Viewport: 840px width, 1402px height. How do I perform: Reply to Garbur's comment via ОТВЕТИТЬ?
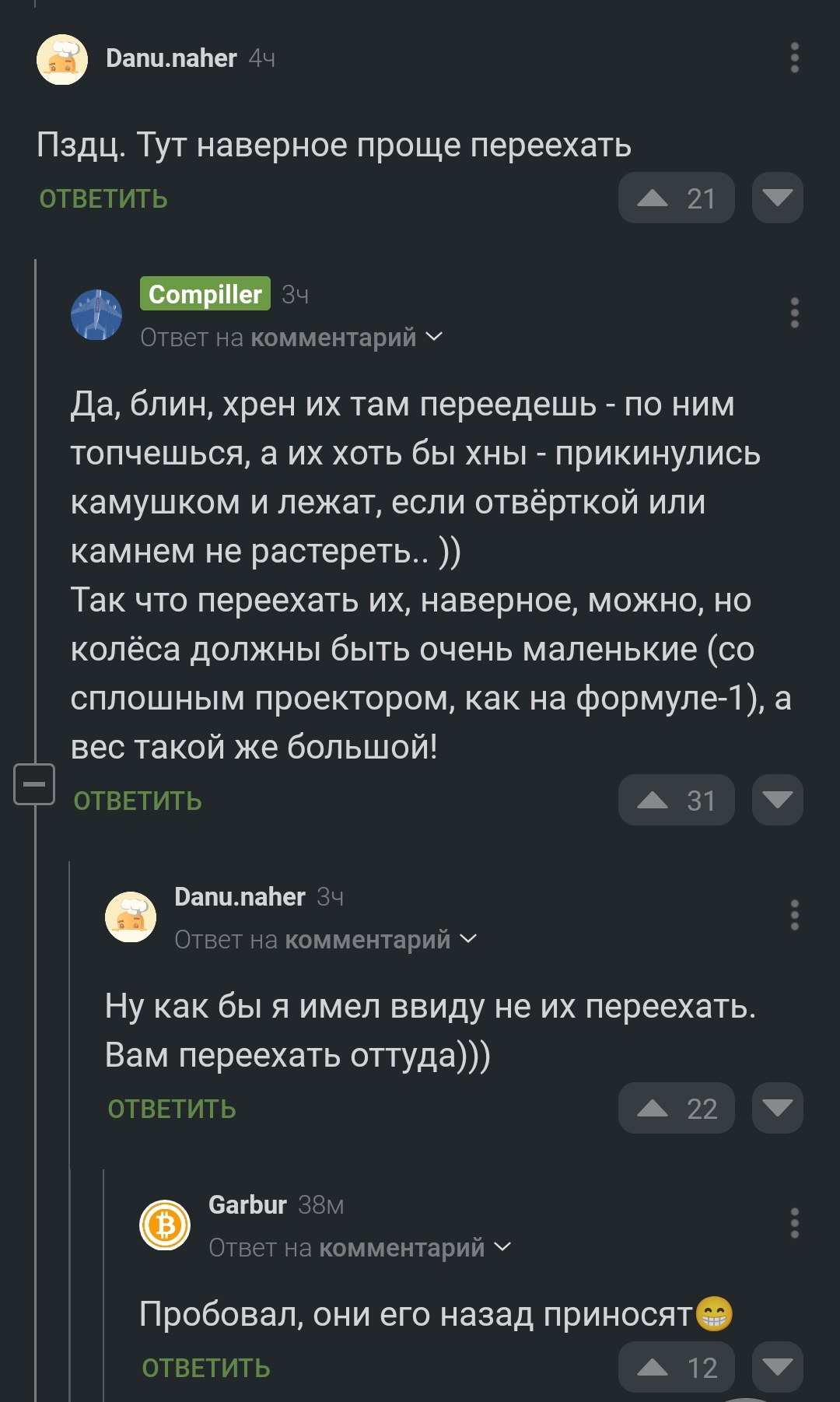tap(206, 1368)
